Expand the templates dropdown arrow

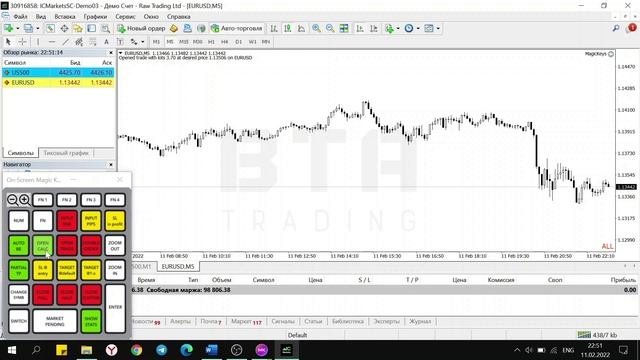coord(438,29)
